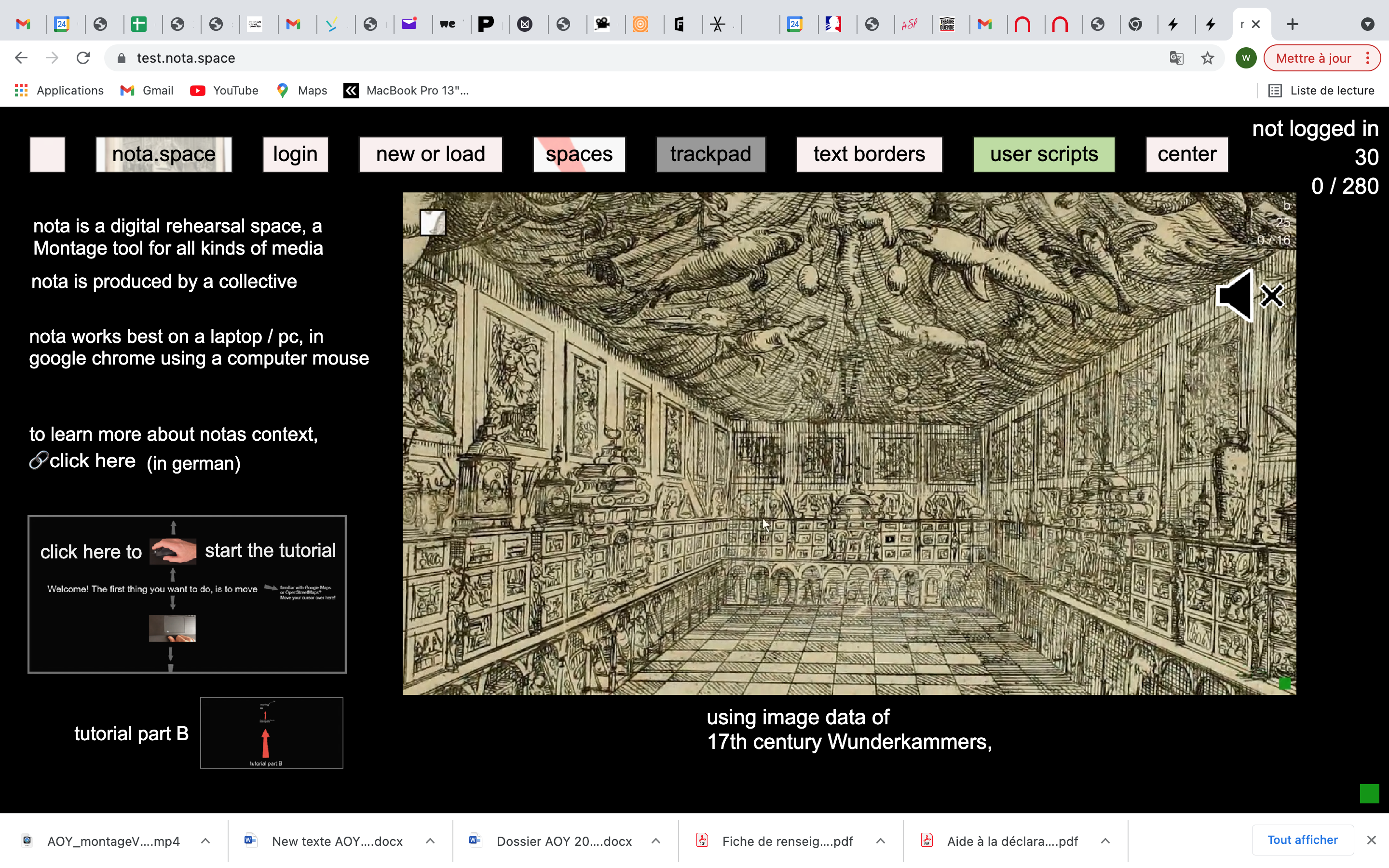
Task: Open the new or load menu
Action: [x=431, y=154]
